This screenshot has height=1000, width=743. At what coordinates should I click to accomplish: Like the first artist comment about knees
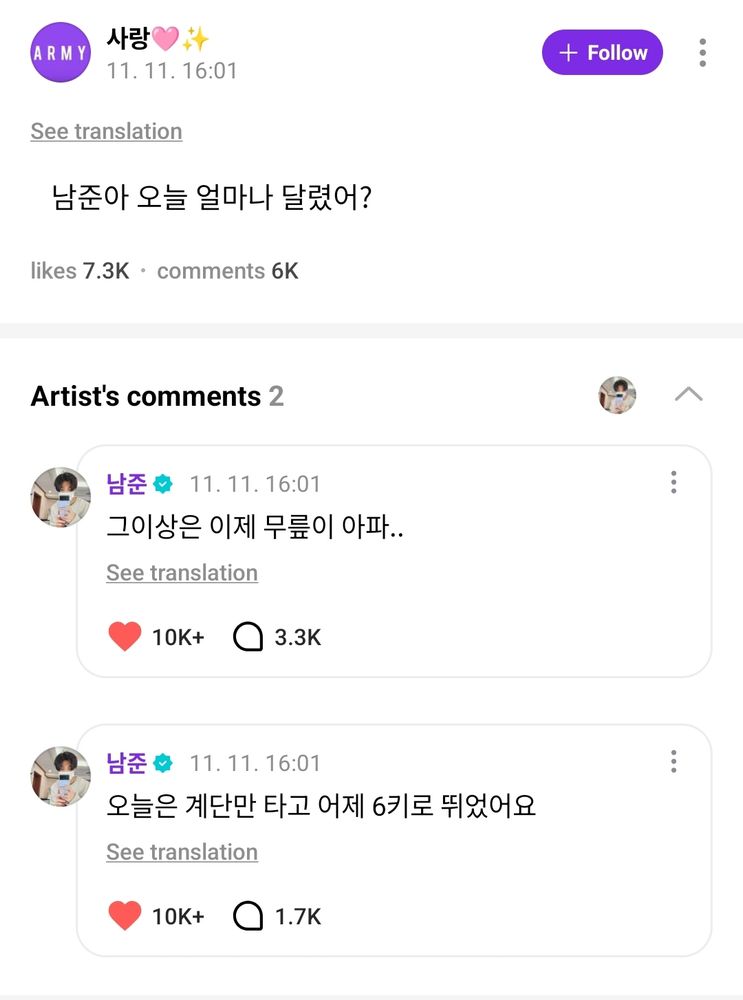click(125, 637)
